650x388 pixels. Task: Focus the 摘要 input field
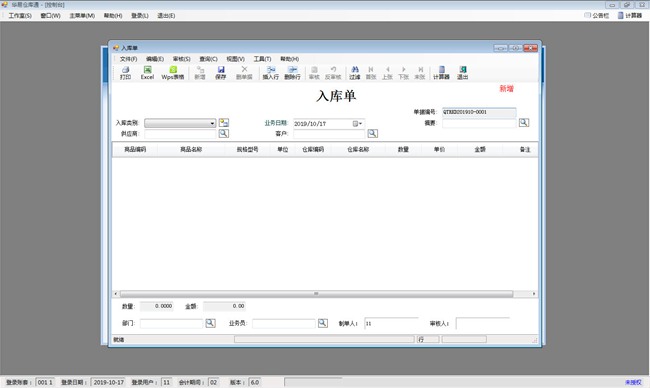[479, 123]
